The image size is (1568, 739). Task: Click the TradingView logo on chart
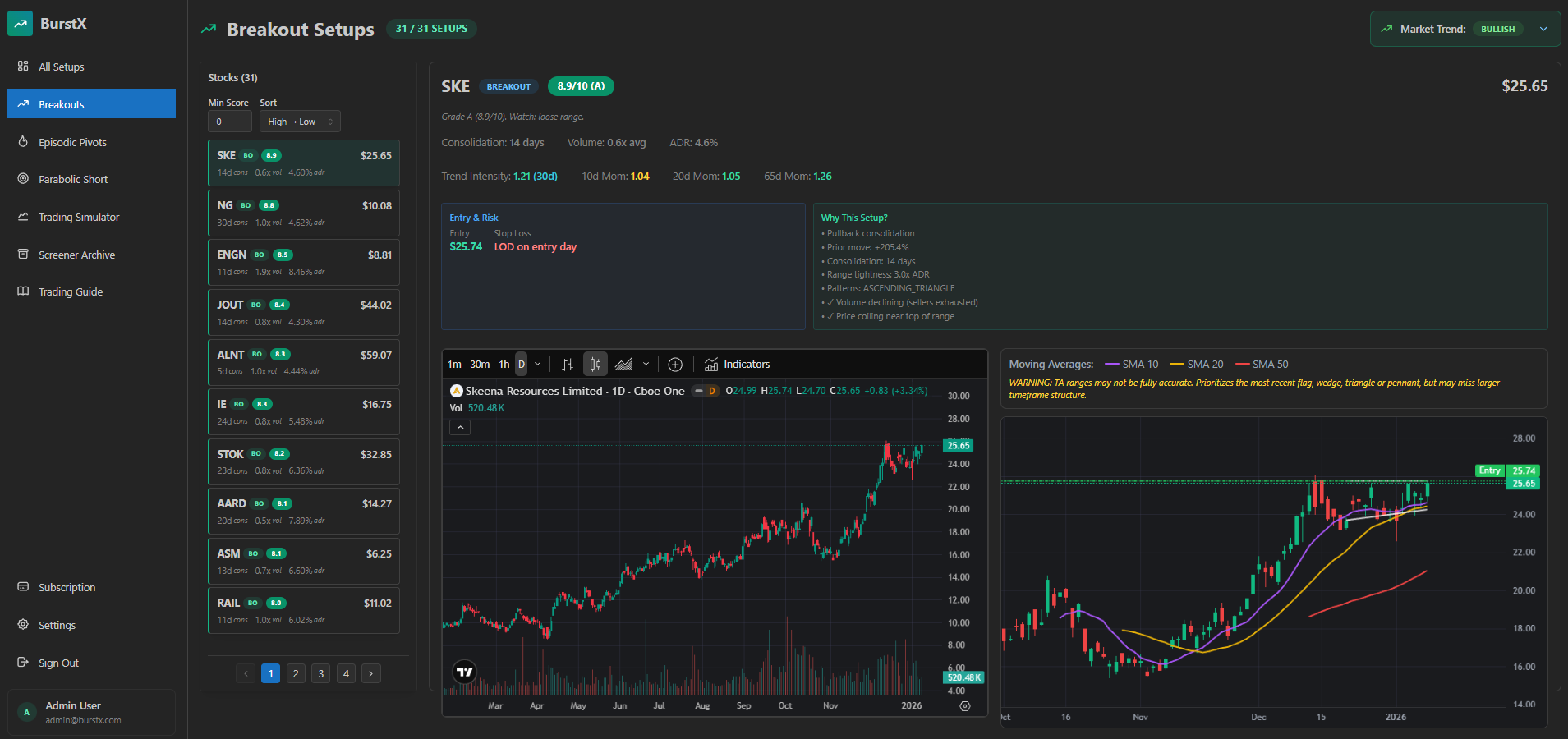click(465, 672)
